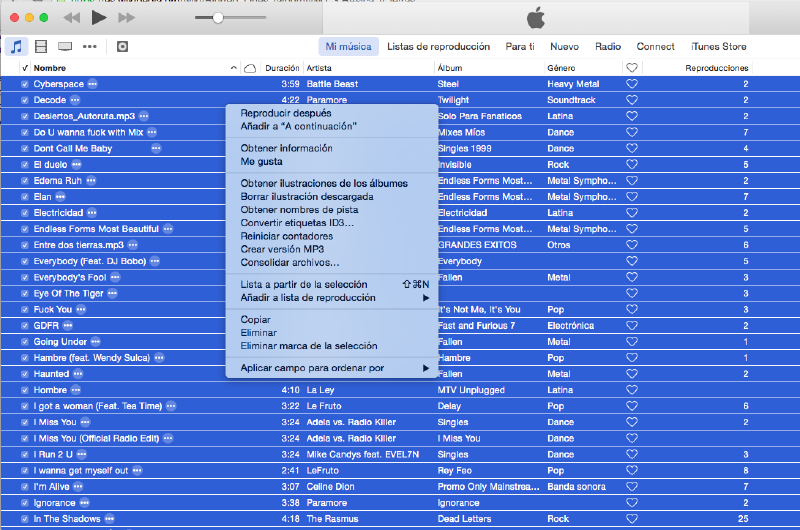This screenshot has height=530, width=800.
Task: Play the current track
Action: [x=98, y=18]
